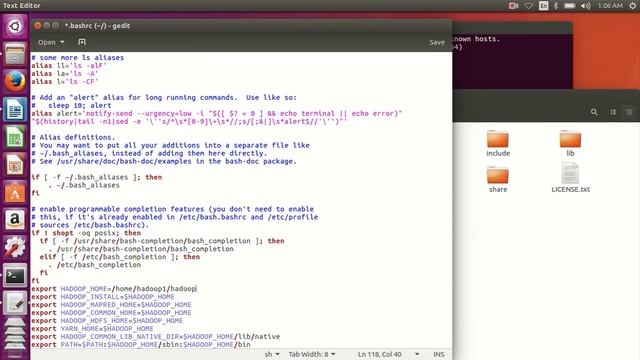Screen dimensions: 640x360
Task: Select the share folder in Files
Action: 498,179
